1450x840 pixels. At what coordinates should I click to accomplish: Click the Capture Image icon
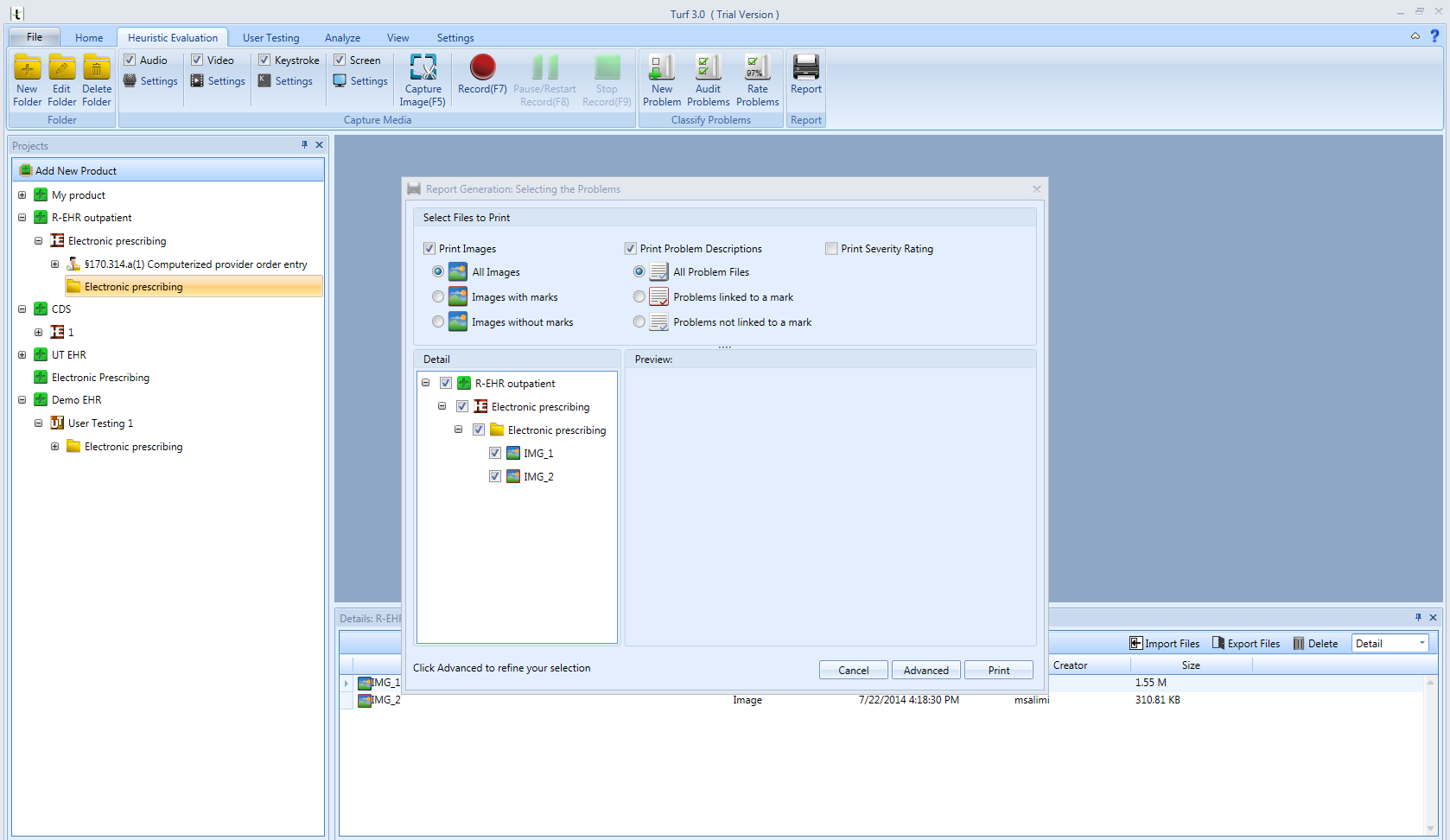click(x=423, y=67)
